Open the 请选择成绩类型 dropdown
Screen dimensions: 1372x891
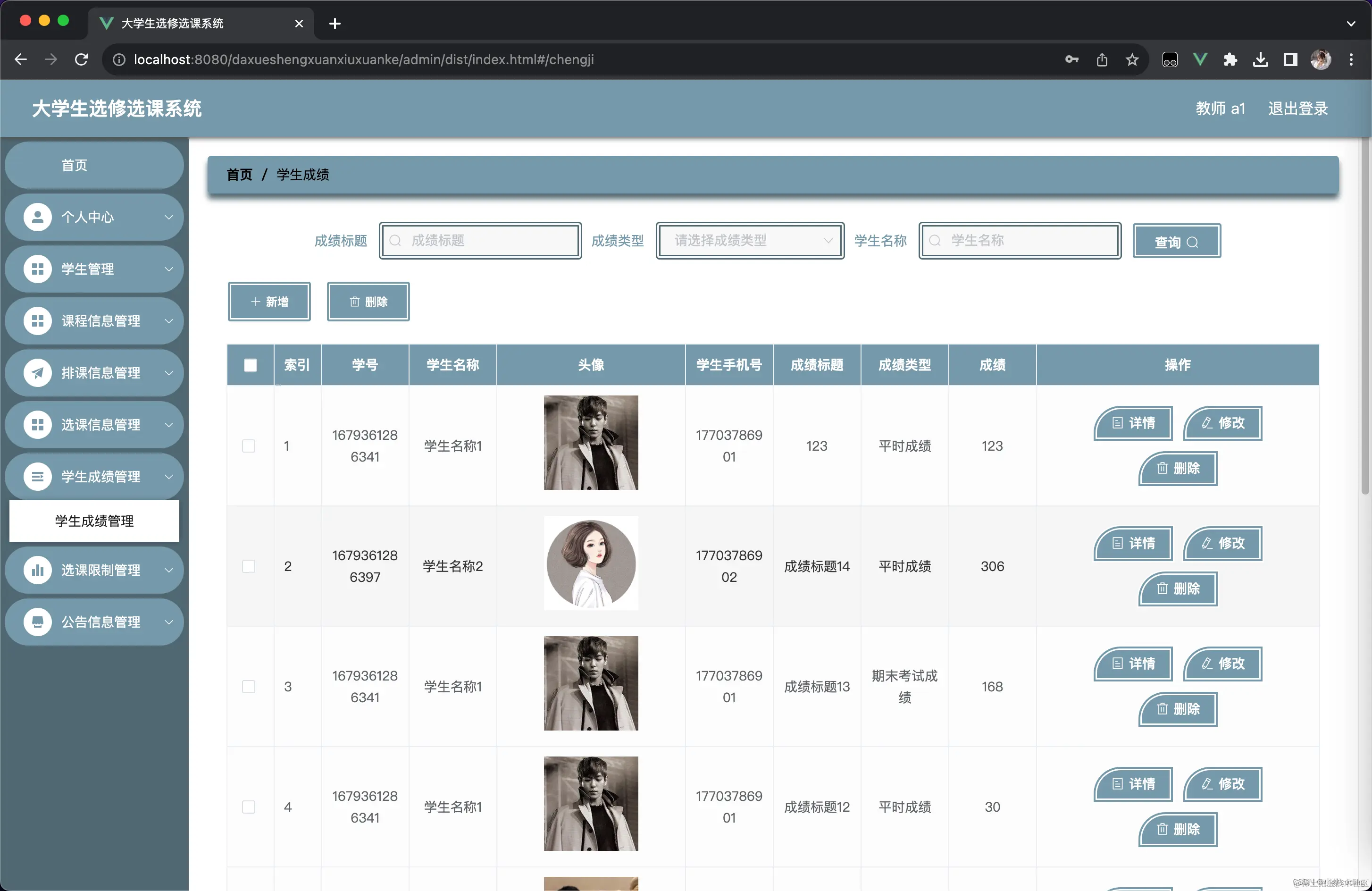749,241
